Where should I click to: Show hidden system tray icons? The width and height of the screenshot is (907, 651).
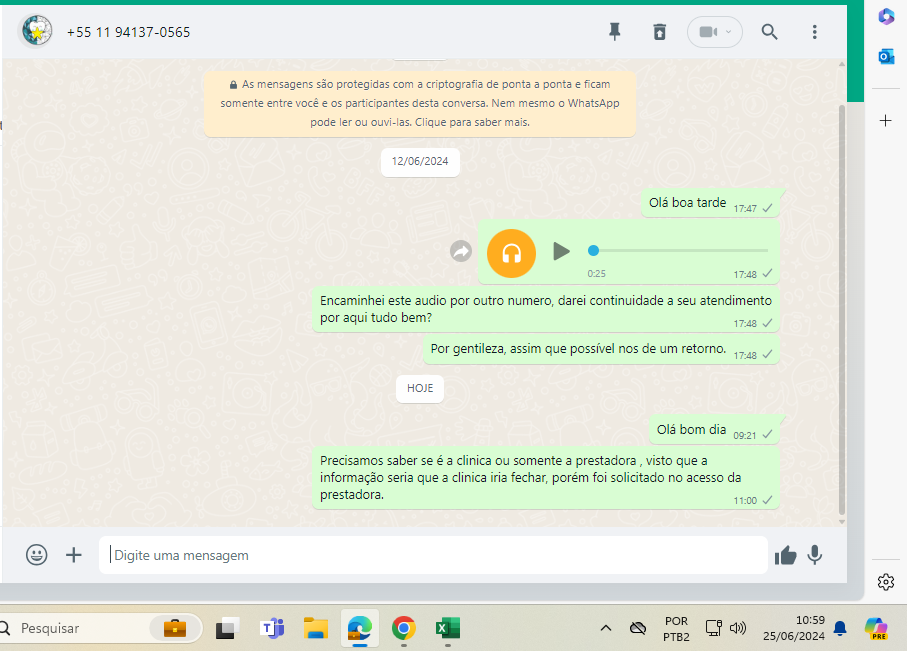coord(605,628)
